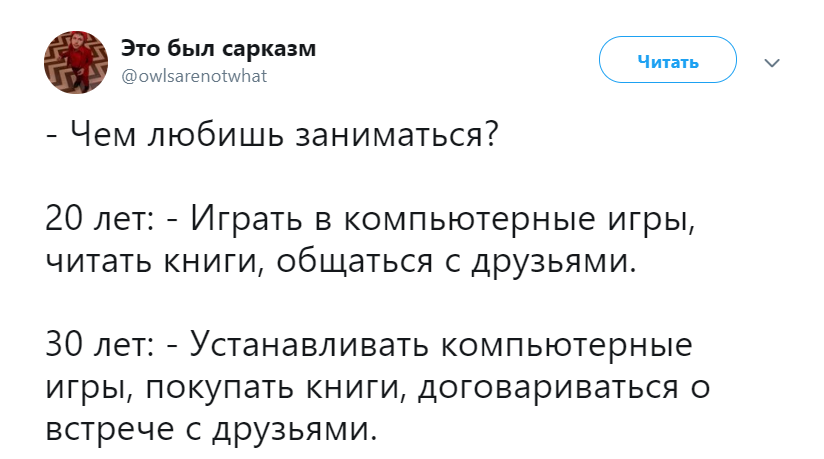This screenshot has height=459, width=824.
Task: Open the profile avatar of Это был сарказм
Action: point(76,62)
